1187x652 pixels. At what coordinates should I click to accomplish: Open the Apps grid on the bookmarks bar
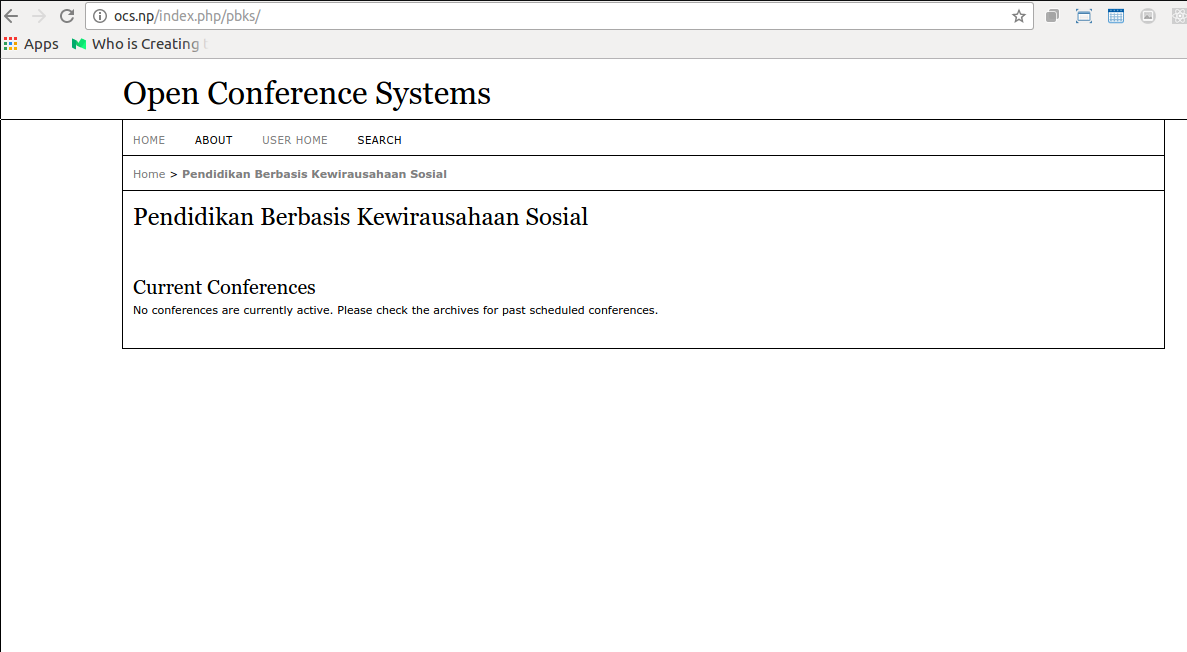click(11, 43)
